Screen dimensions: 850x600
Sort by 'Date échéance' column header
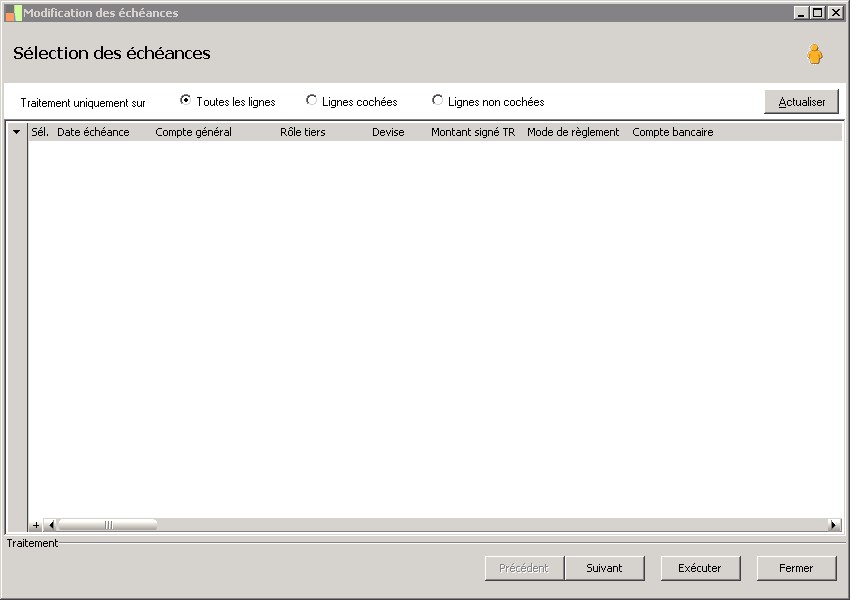93,132
